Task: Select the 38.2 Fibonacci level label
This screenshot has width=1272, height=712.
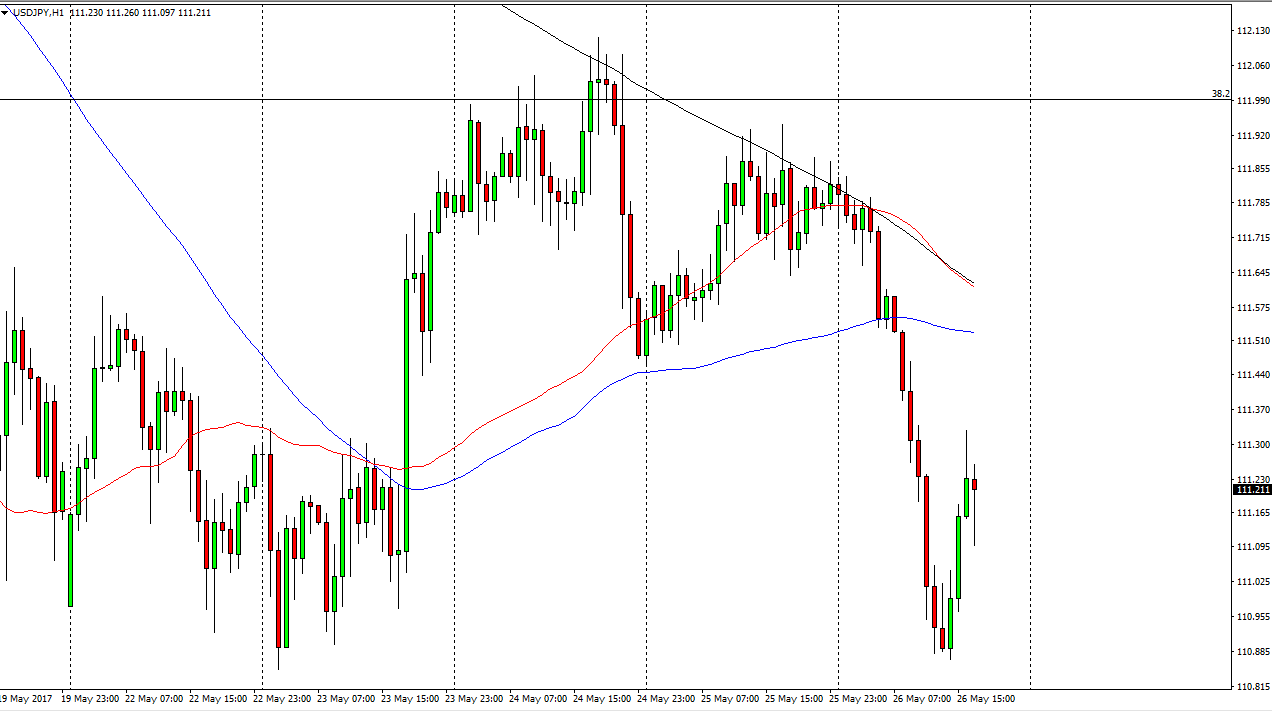Action: pyautogui.click(x=1220, y=94)
